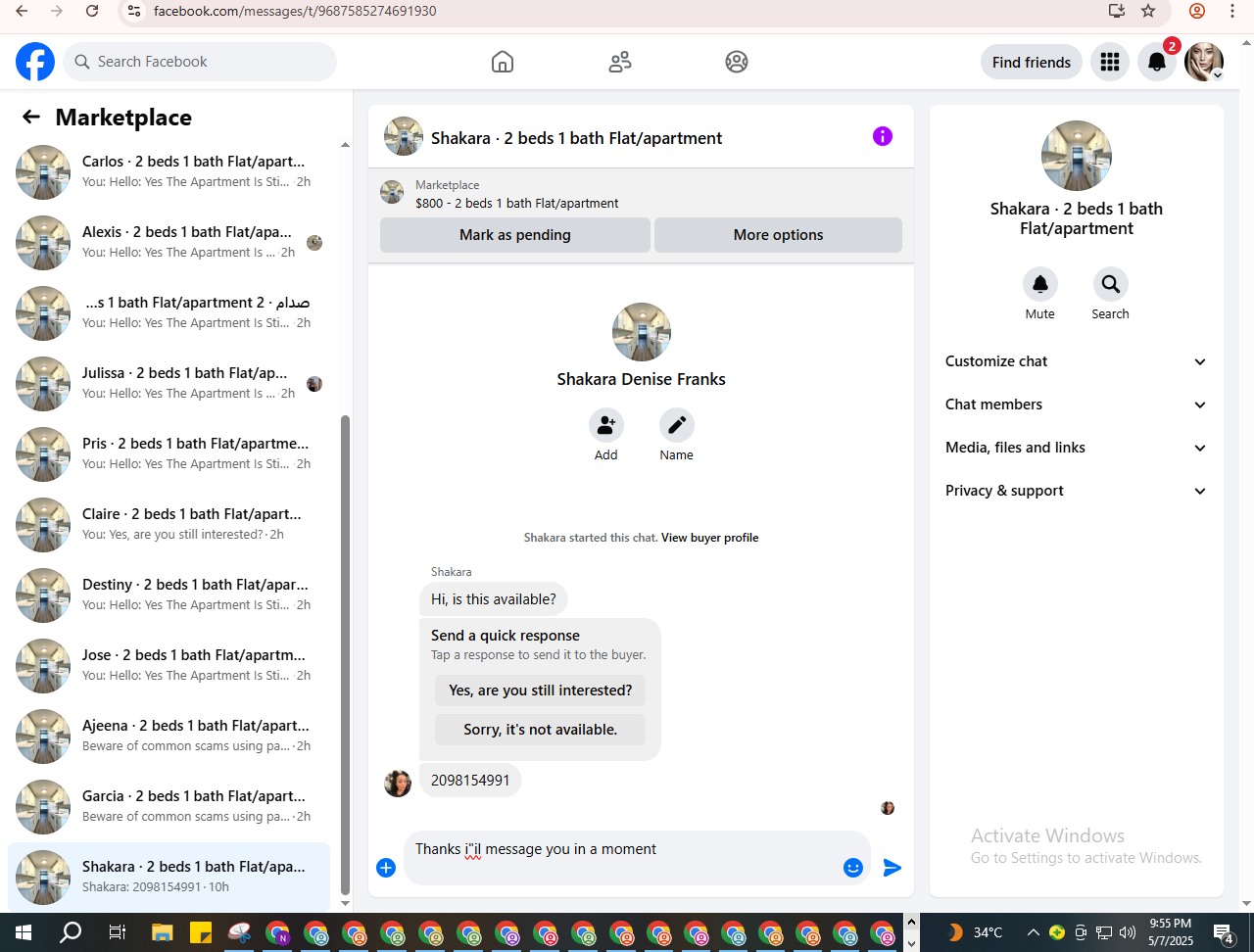Open Julissa conversation

169,384
